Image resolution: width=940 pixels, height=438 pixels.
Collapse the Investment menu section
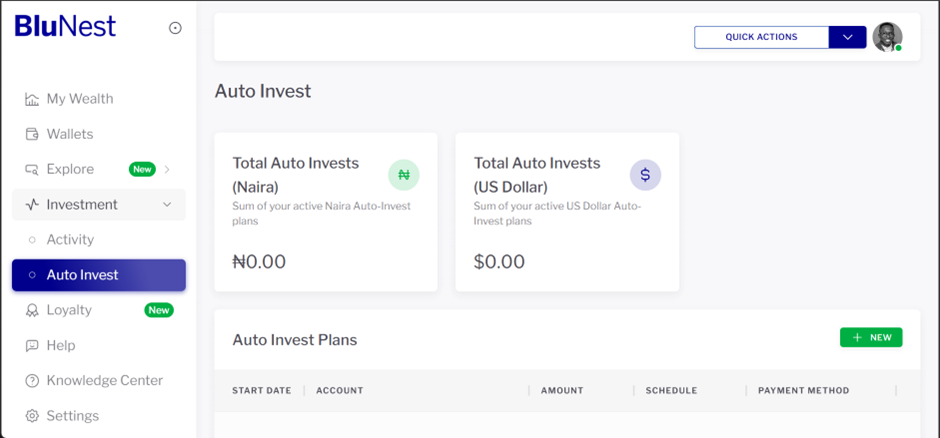(167, 205)
